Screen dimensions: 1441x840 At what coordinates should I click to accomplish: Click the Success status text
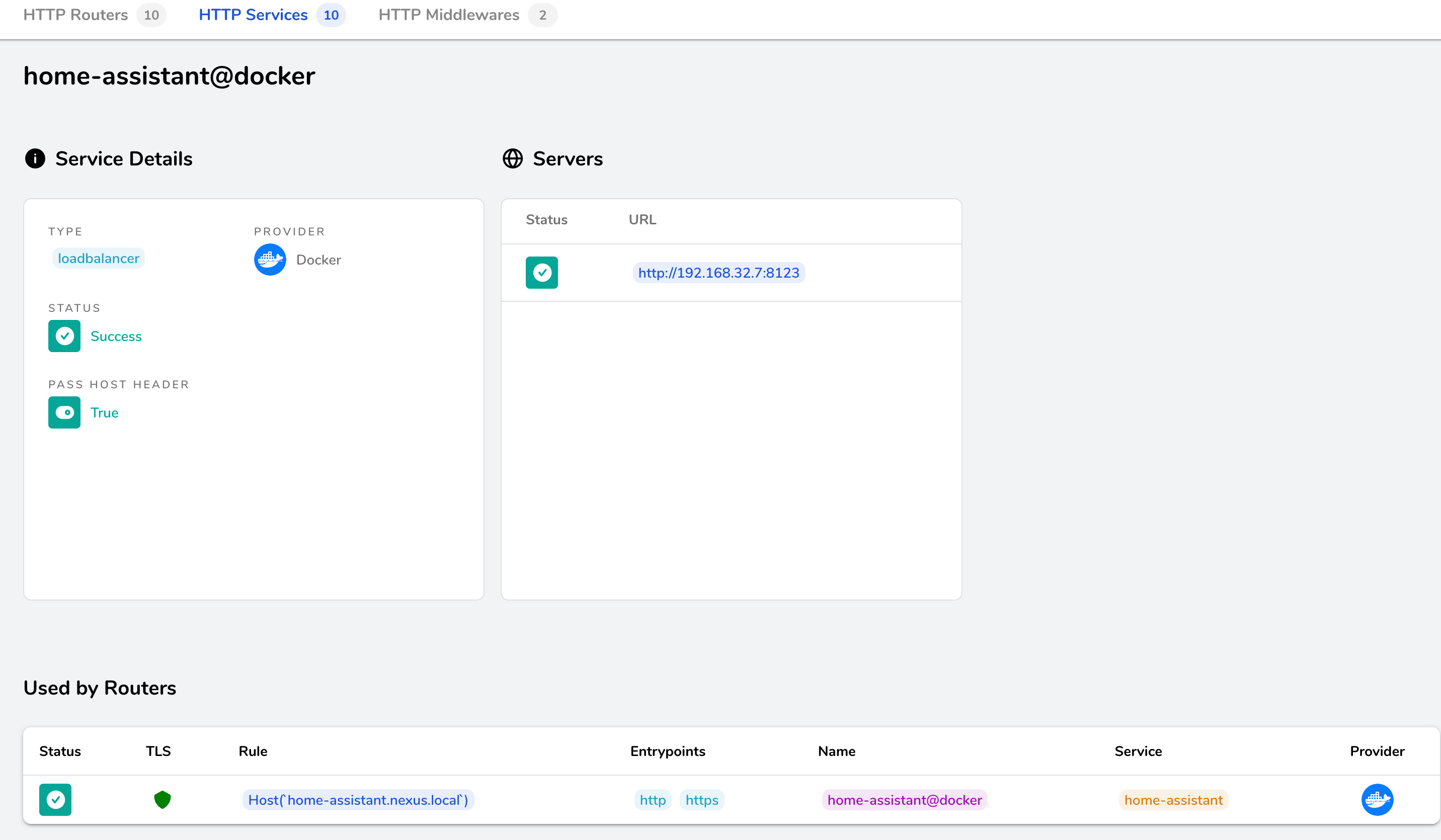click(x=116, y=336)
